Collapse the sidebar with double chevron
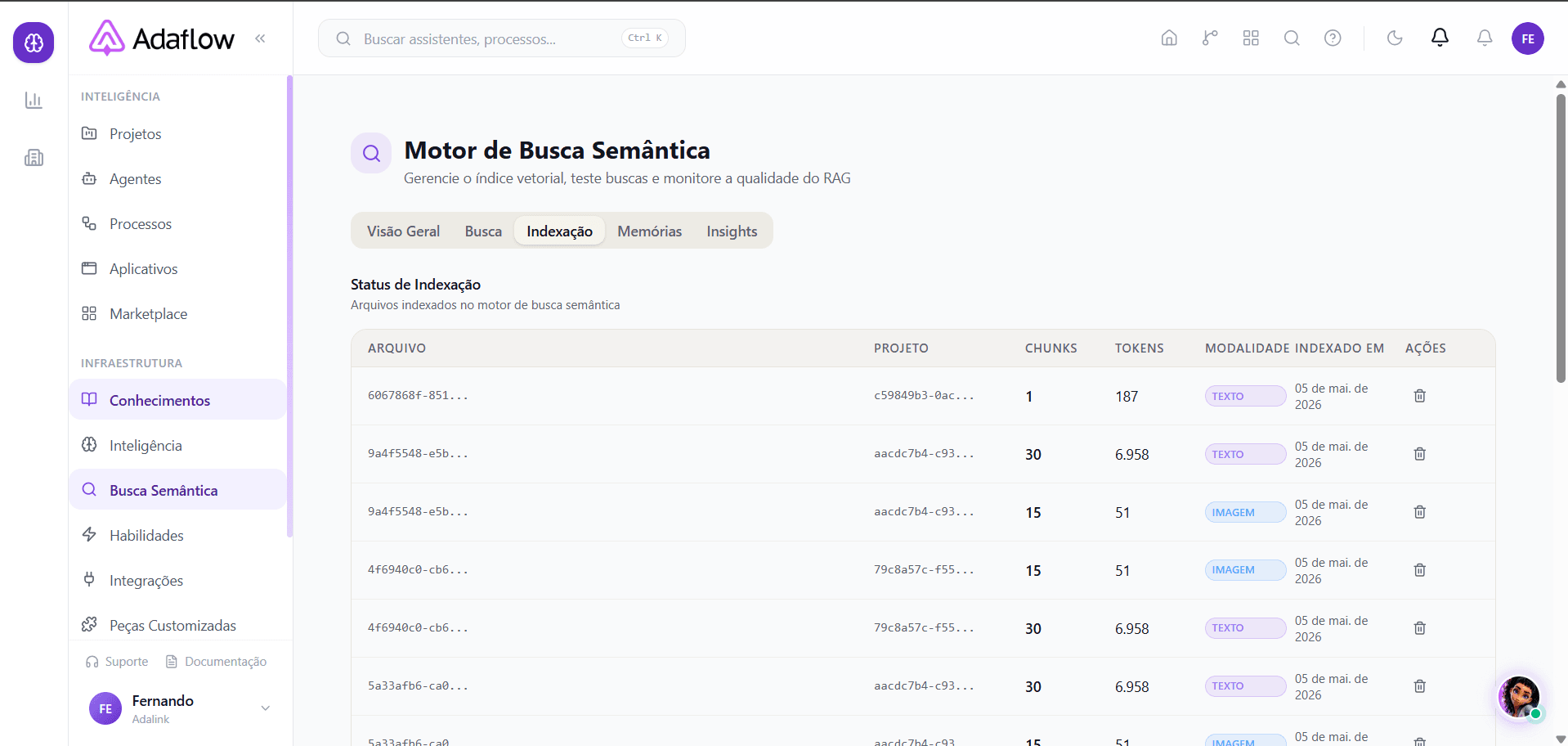Viewport: 1568px width, 746px height. point(260,38)
